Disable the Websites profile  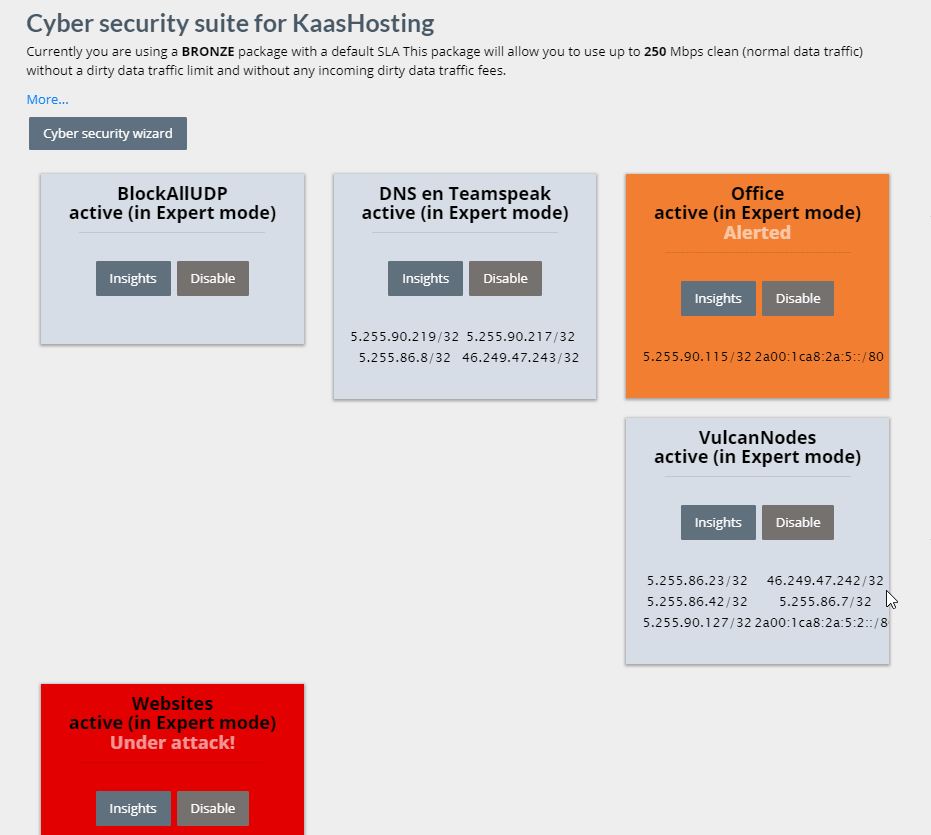(x=213, y=809)
